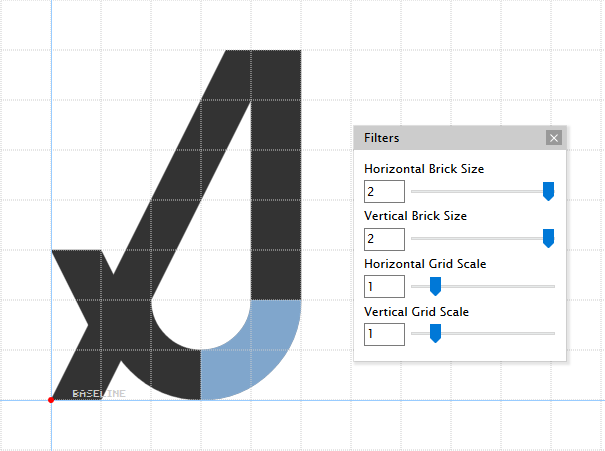Close the Filters panel

(x=554, y=138)
